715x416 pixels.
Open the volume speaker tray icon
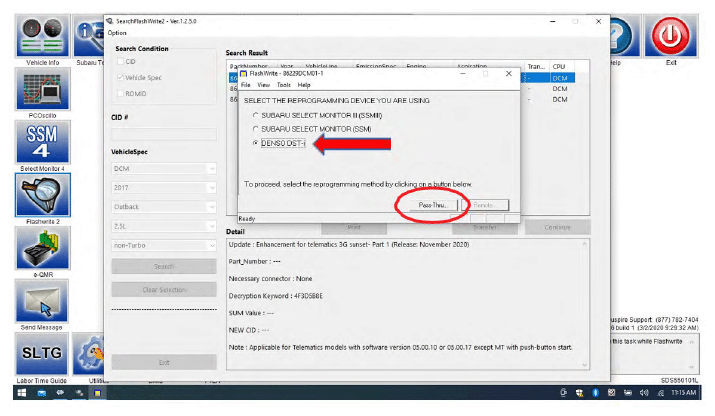[x=644, y=393]
